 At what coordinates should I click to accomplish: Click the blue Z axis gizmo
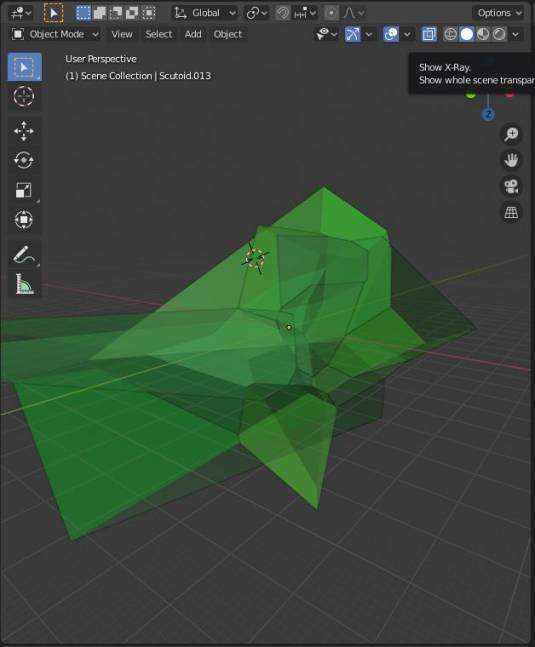click(488, 114)
